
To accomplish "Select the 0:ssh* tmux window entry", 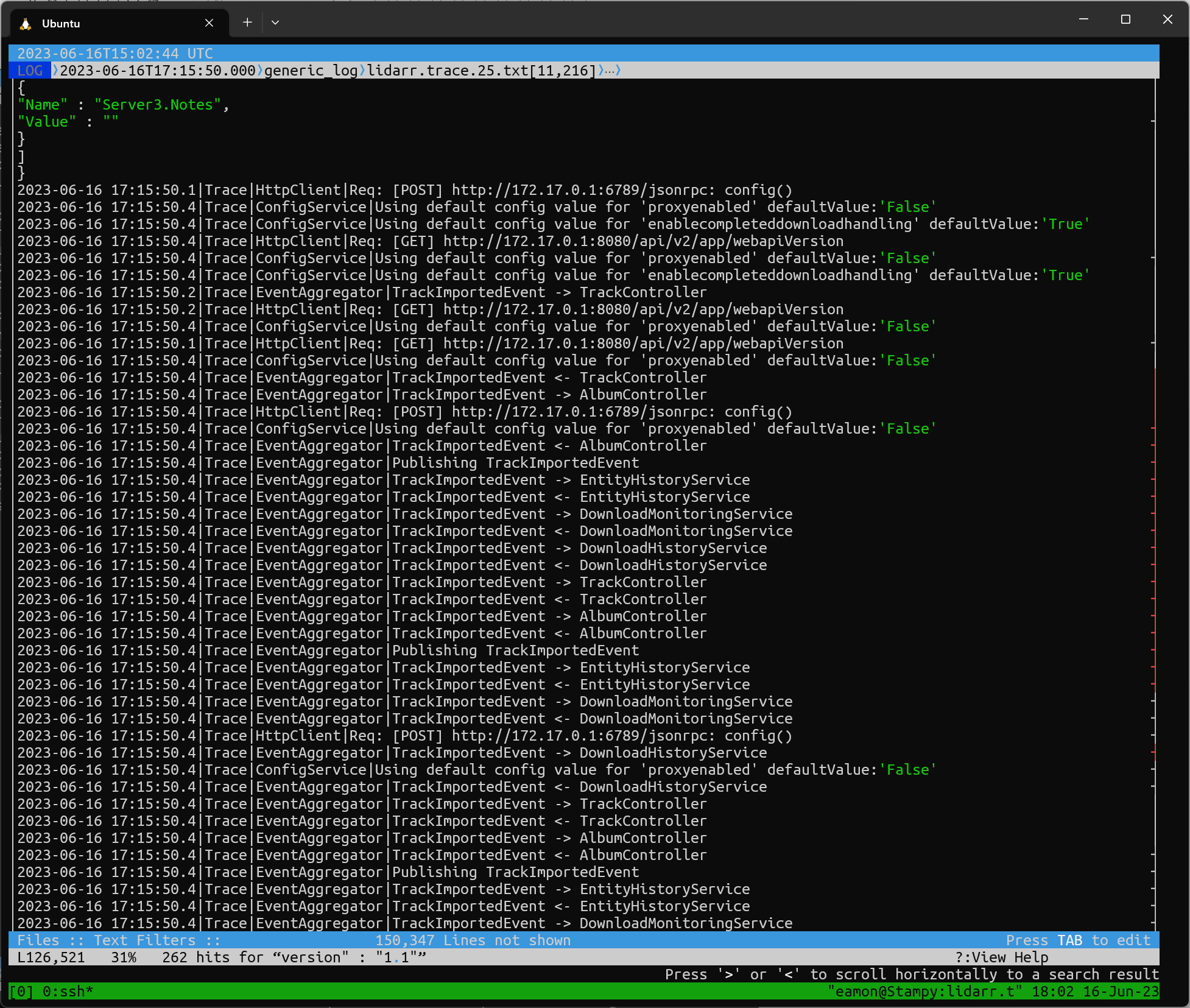I will [68, 992].
